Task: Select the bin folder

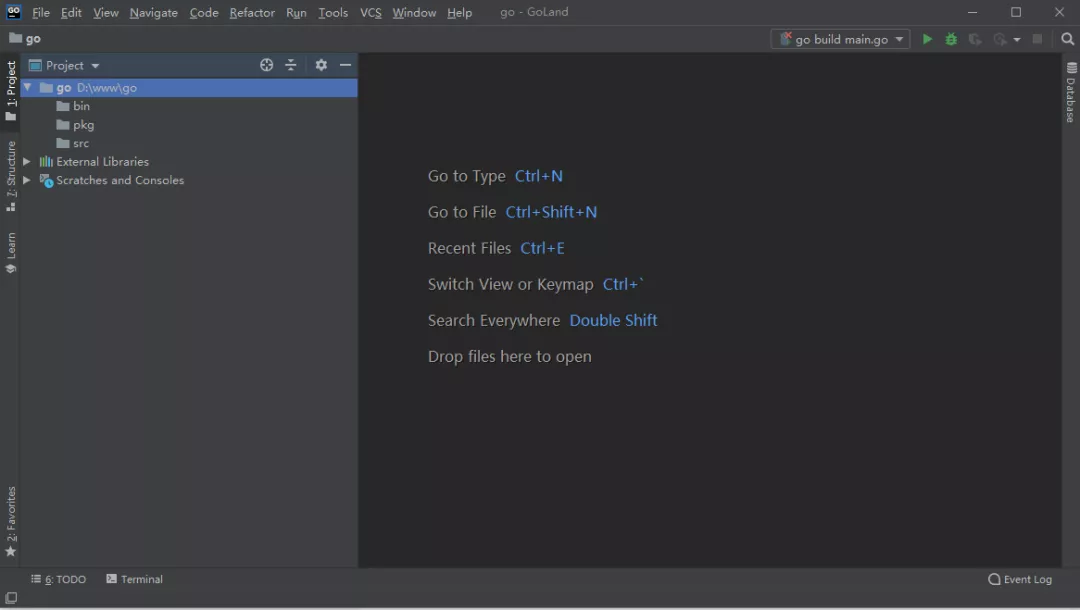Action: tap(73, 105)
